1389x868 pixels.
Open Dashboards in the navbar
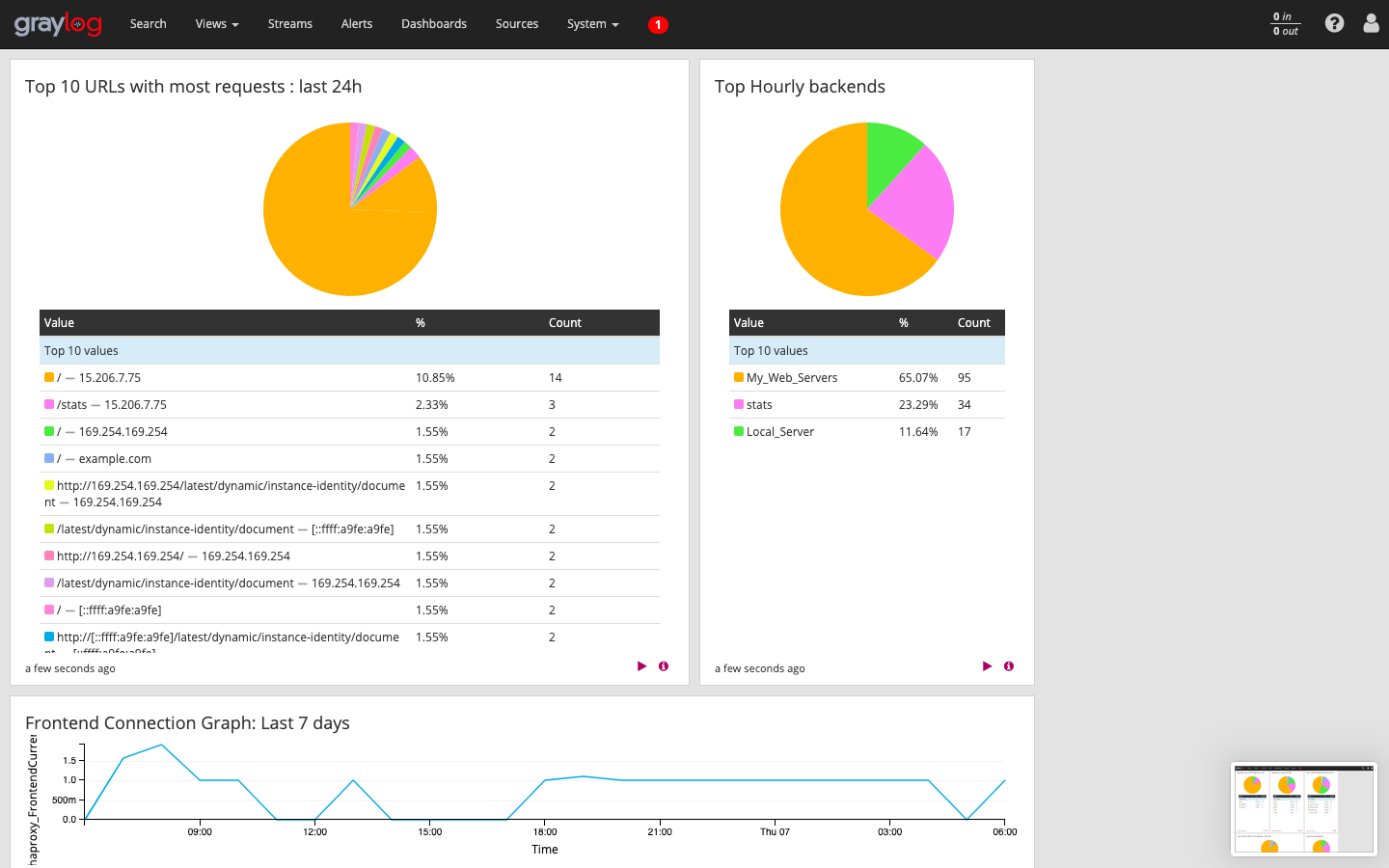tap(434, 24)
